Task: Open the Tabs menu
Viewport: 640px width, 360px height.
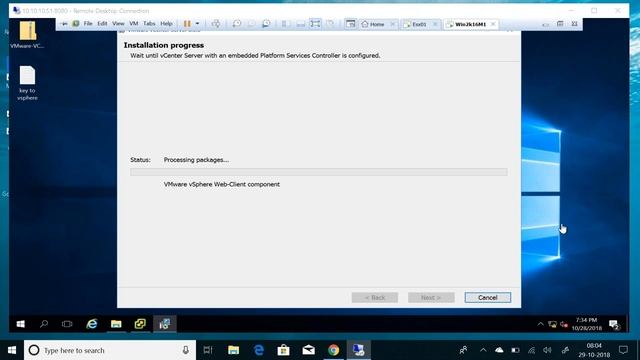Action: (x=149, y=24)
